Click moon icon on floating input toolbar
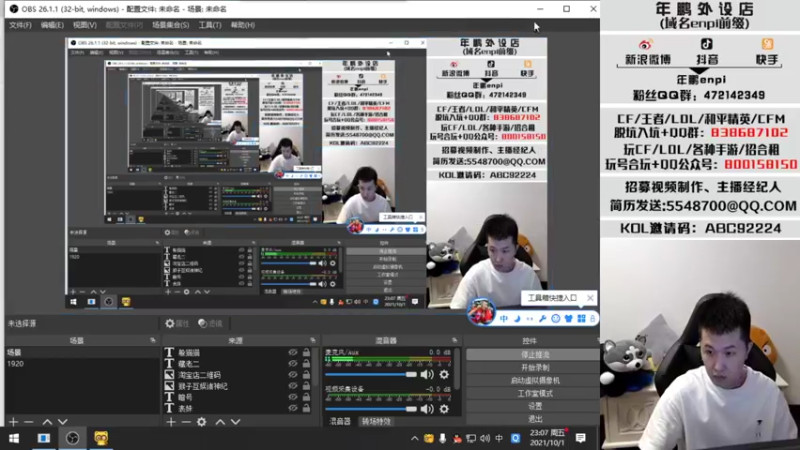This screenshot has height=450, width=800. pos(517,318)
